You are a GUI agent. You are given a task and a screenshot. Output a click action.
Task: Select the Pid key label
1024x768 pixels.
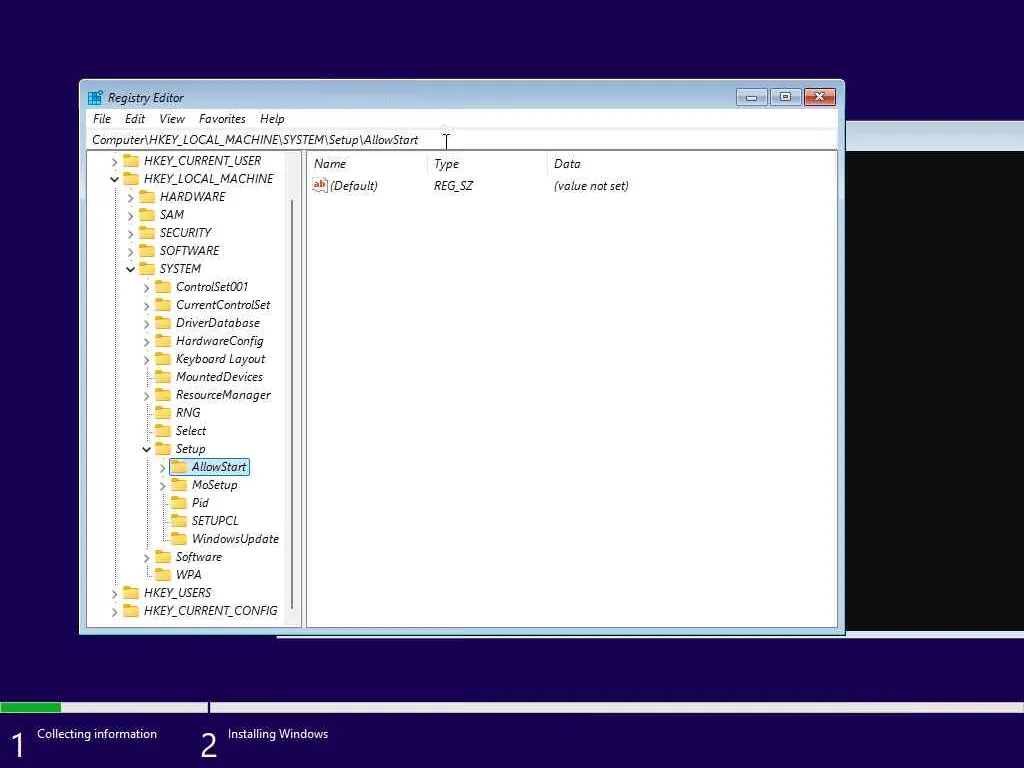200,503
